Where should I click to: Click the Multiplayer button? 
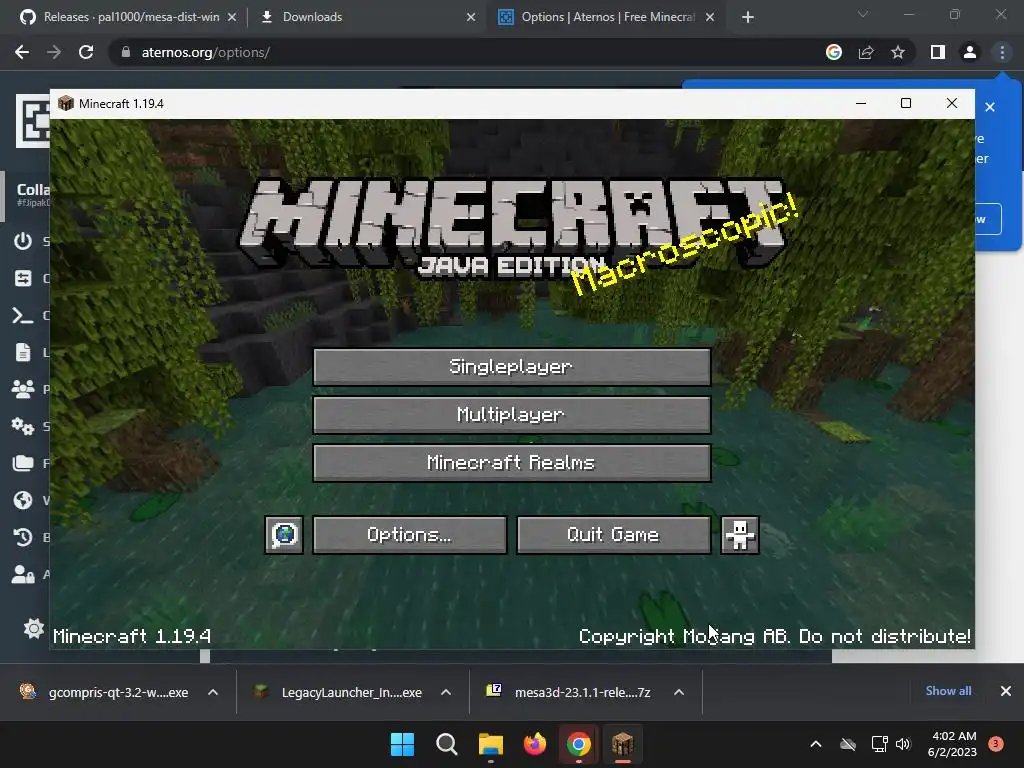point(511,415)
